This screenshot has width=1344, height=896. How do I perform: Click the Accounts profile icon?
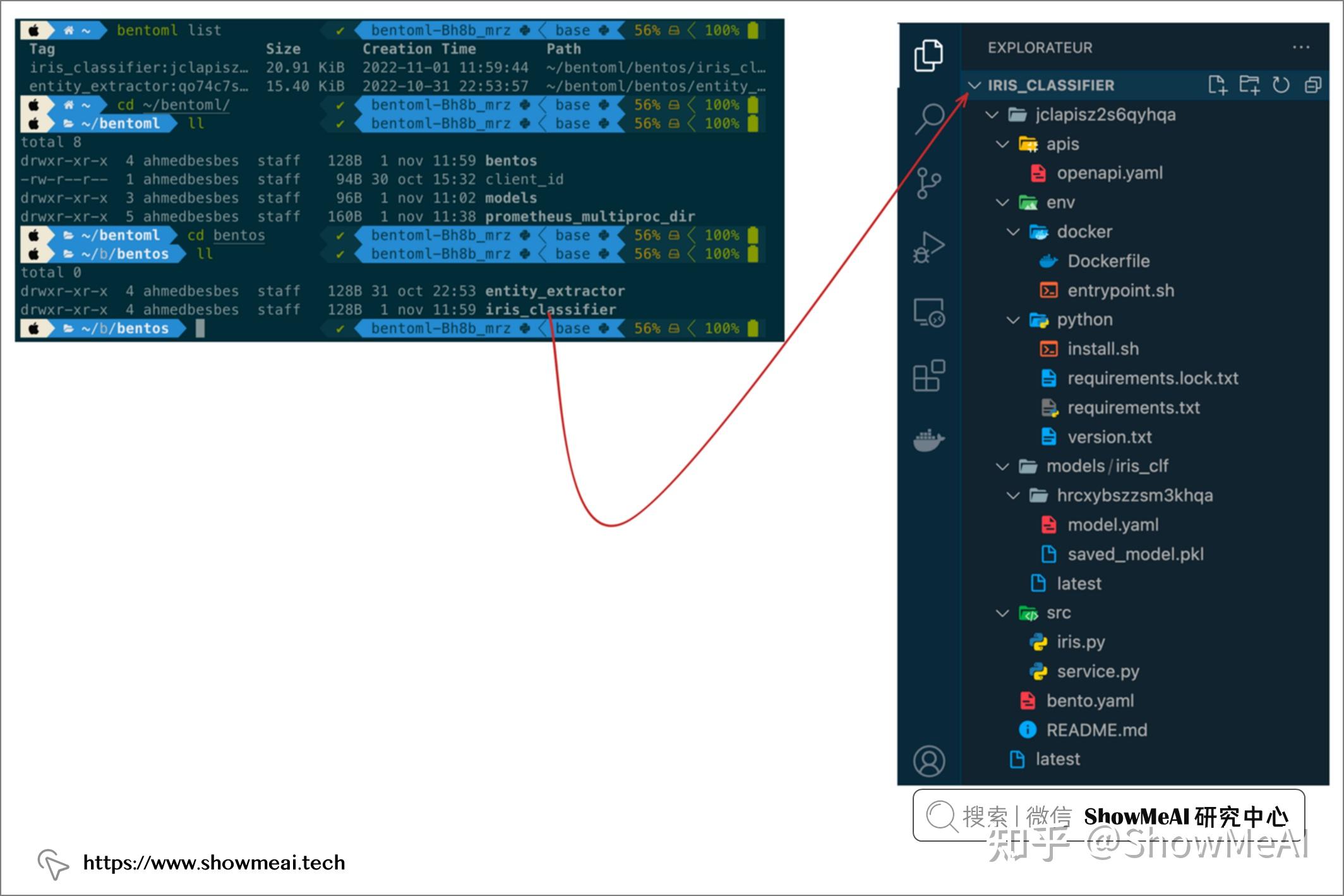pos(928,761)
